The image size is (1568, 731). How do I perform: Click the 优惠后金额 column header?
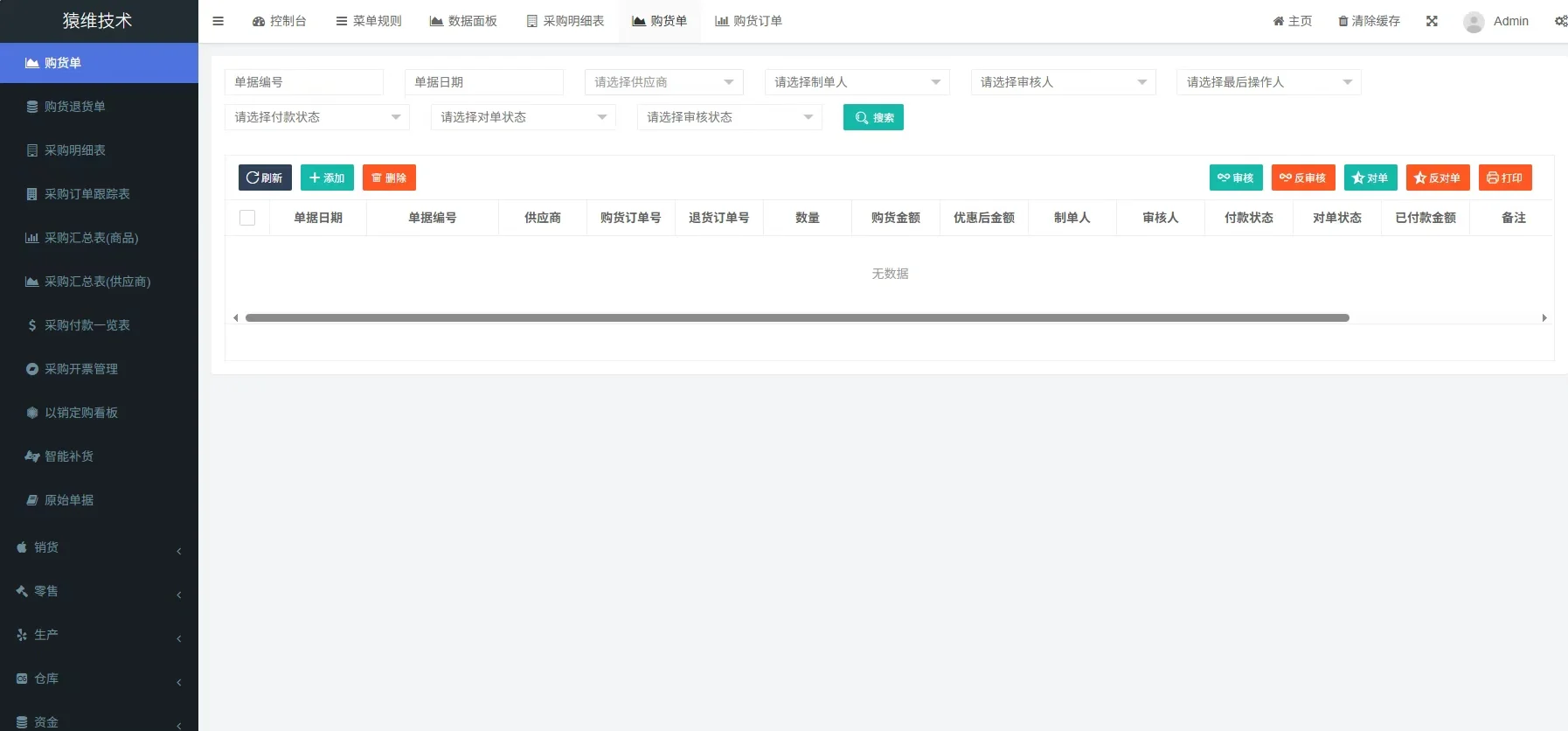tap(984, 218)
